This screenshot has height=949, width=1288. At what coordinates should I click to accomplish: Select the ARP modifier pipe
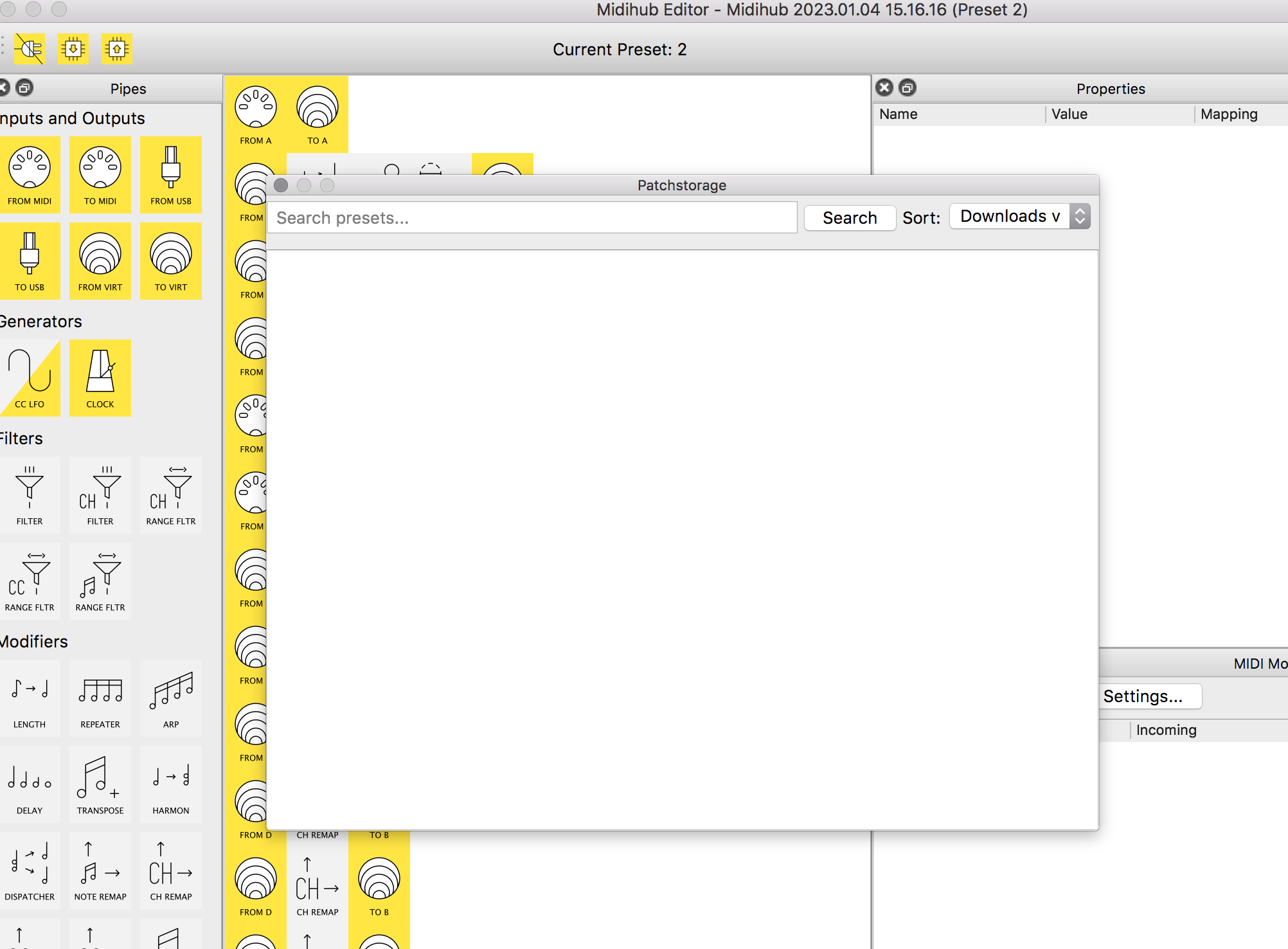pos(171,698)
